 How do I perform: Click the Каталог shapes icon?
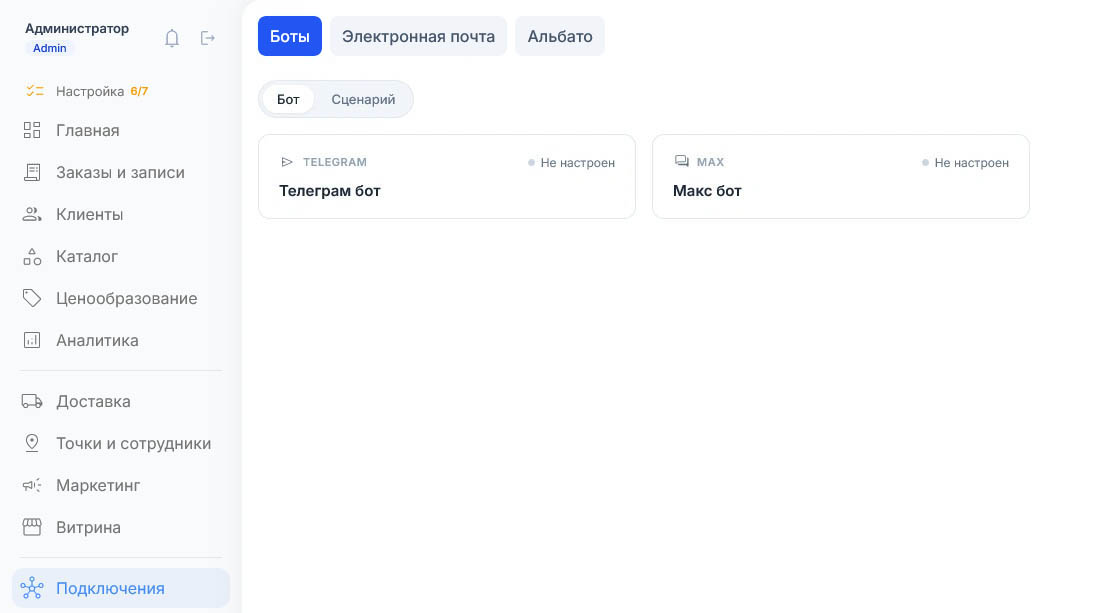click(32, 256)
